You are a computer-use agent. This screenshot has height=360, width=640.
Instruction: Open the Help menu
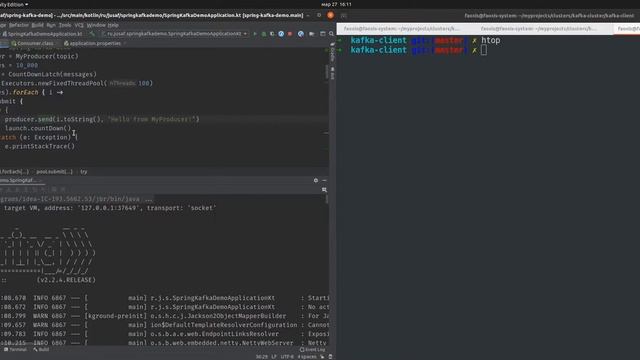[x=113, y=25]
